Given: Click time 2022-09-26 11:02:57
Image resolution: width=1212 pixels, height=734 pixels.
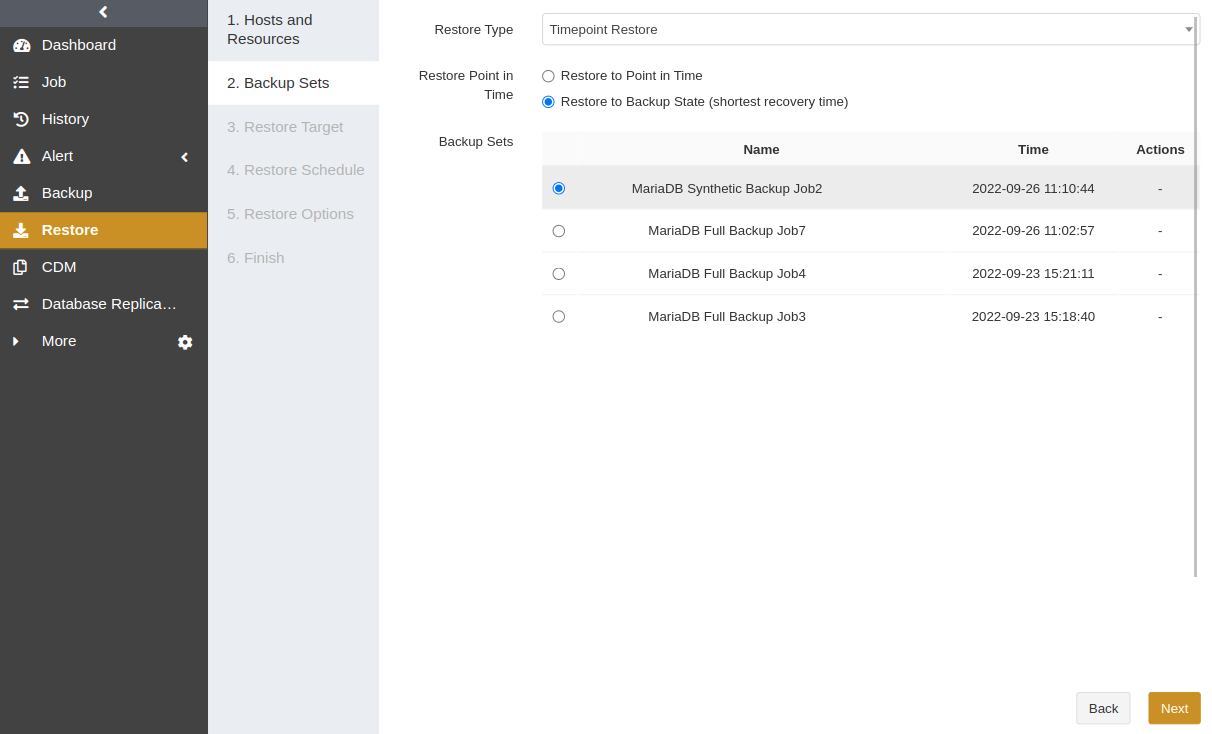Looking at the screenshot, I should coord(1033,231).
